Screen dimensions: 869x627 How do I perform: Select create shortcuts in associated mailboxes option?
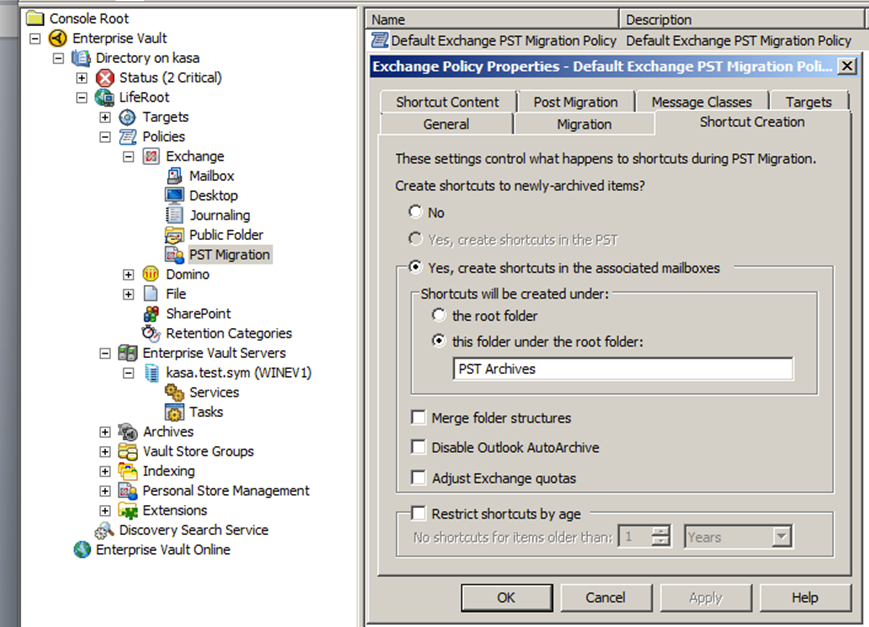pos(415,267)
